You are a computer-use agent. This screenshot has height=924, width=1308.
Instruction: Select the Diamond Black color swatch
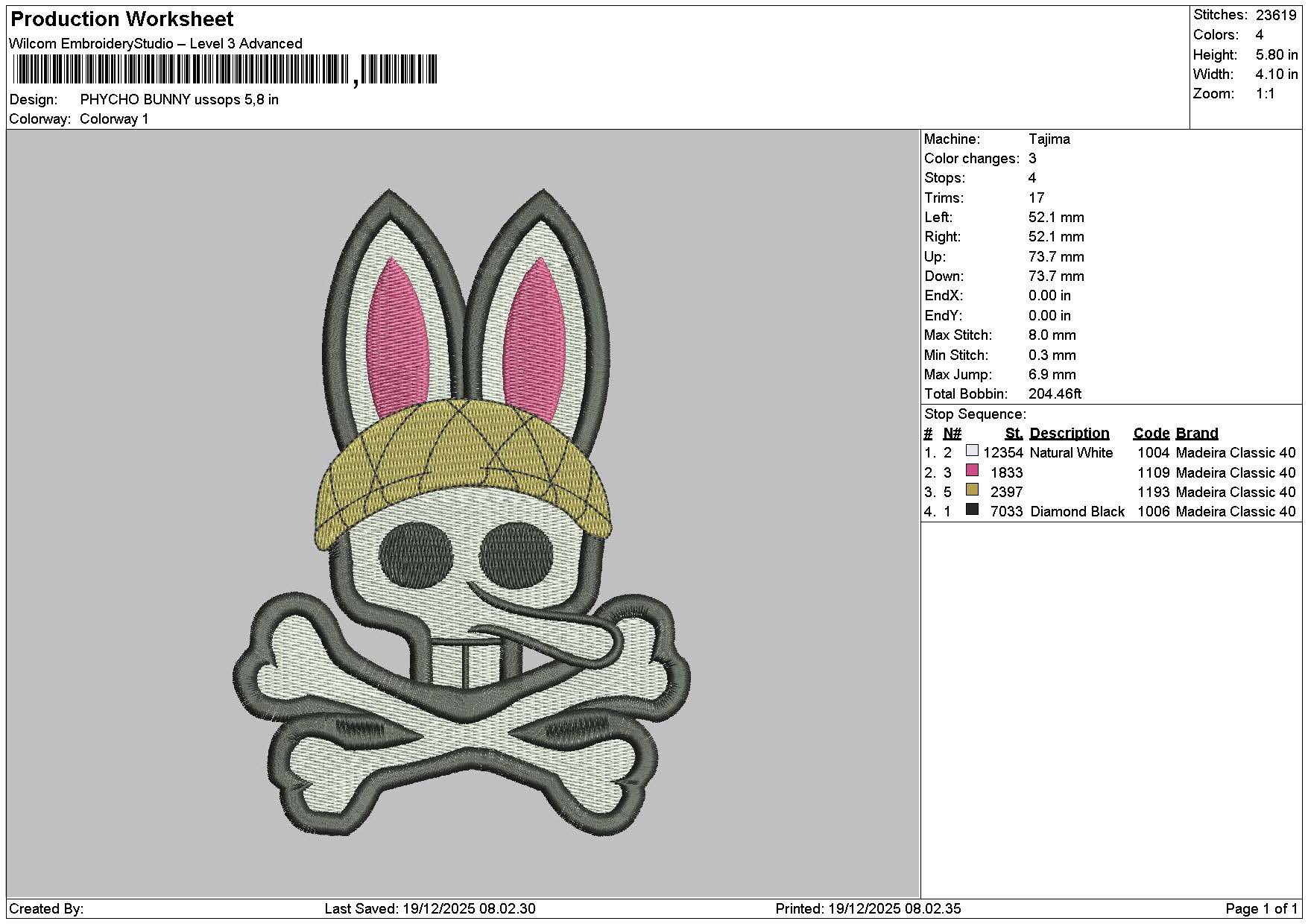(x=972, y=510)
